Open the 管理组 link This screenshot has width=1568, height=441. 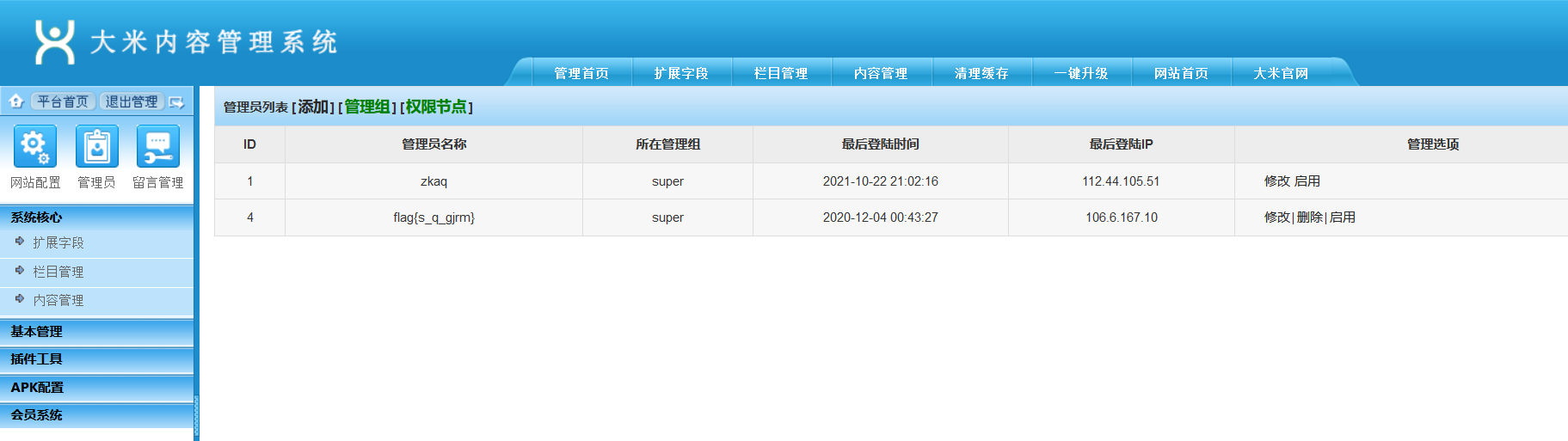[367, 107]
